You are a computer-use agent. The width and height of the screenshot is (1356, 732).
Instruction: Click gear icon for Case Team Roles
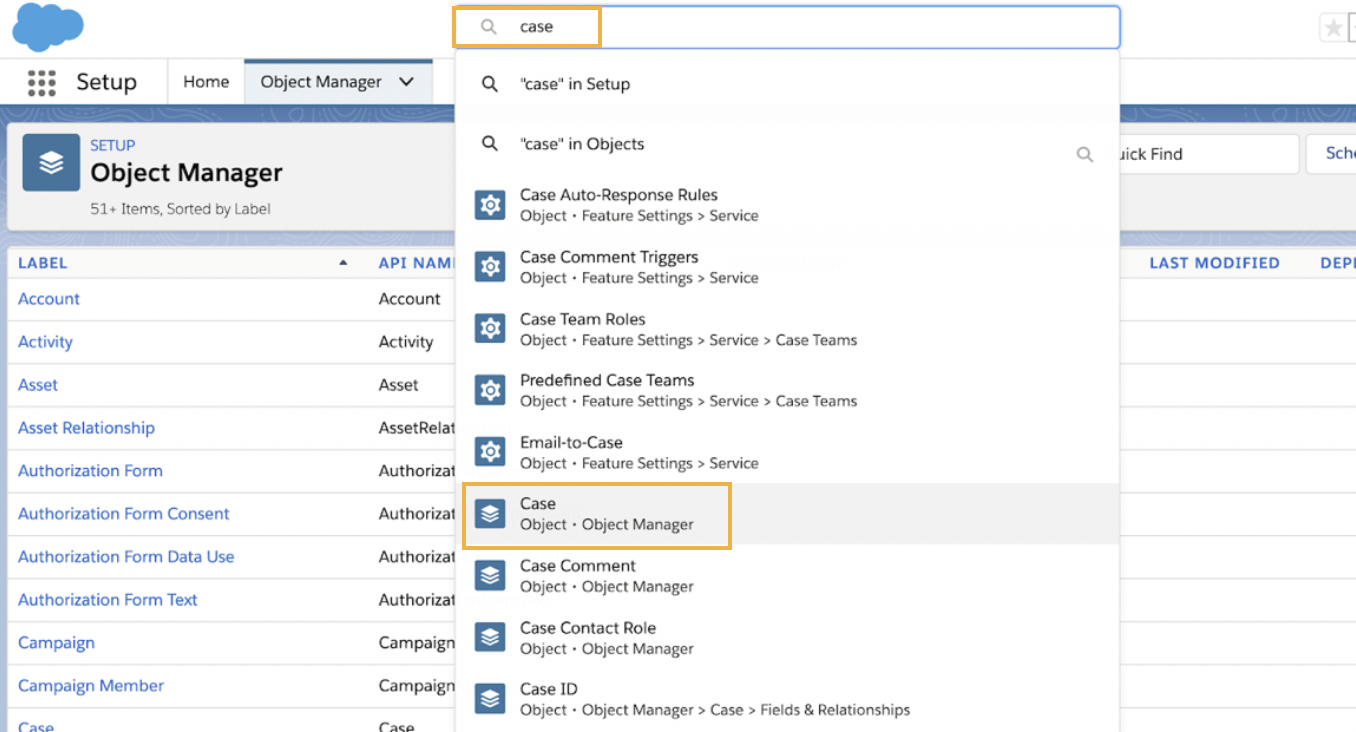490,329
